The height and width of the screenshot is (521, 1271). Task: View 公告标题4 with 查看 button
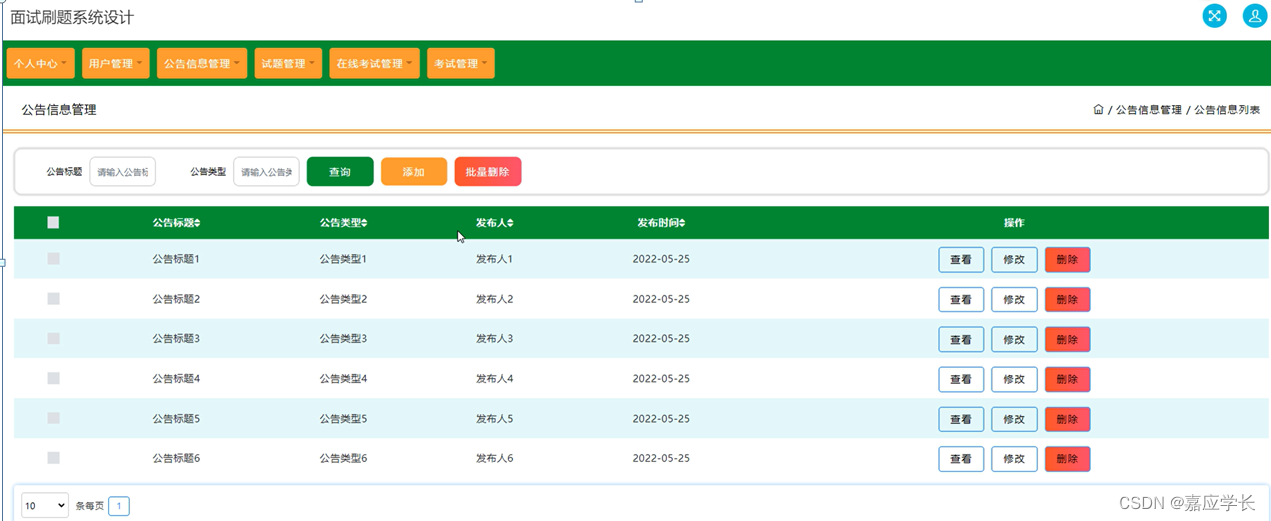tap(961, 379)
